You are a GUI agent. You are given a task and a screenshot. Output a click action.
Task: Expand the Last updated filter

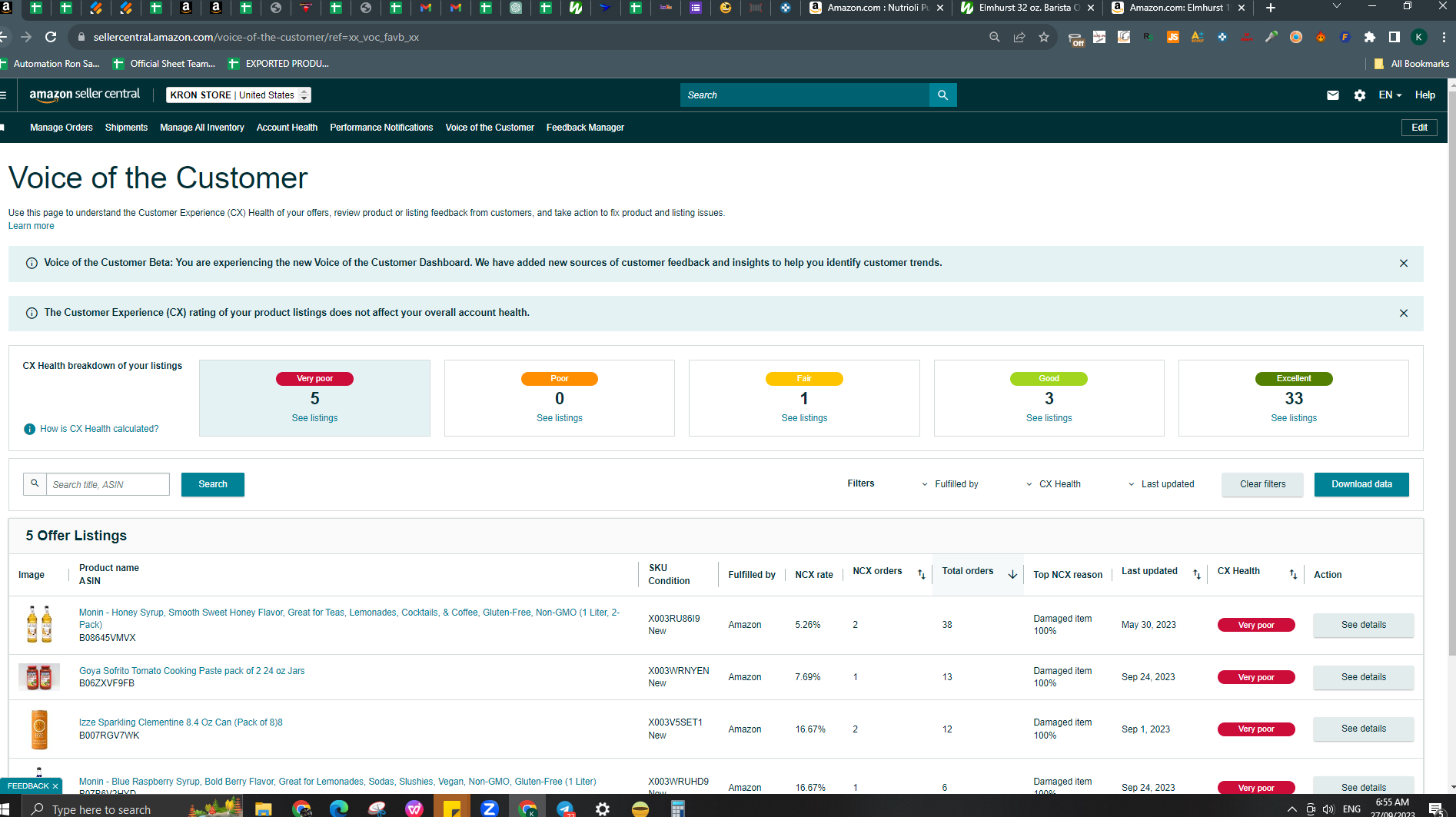tap(1161, 484)
